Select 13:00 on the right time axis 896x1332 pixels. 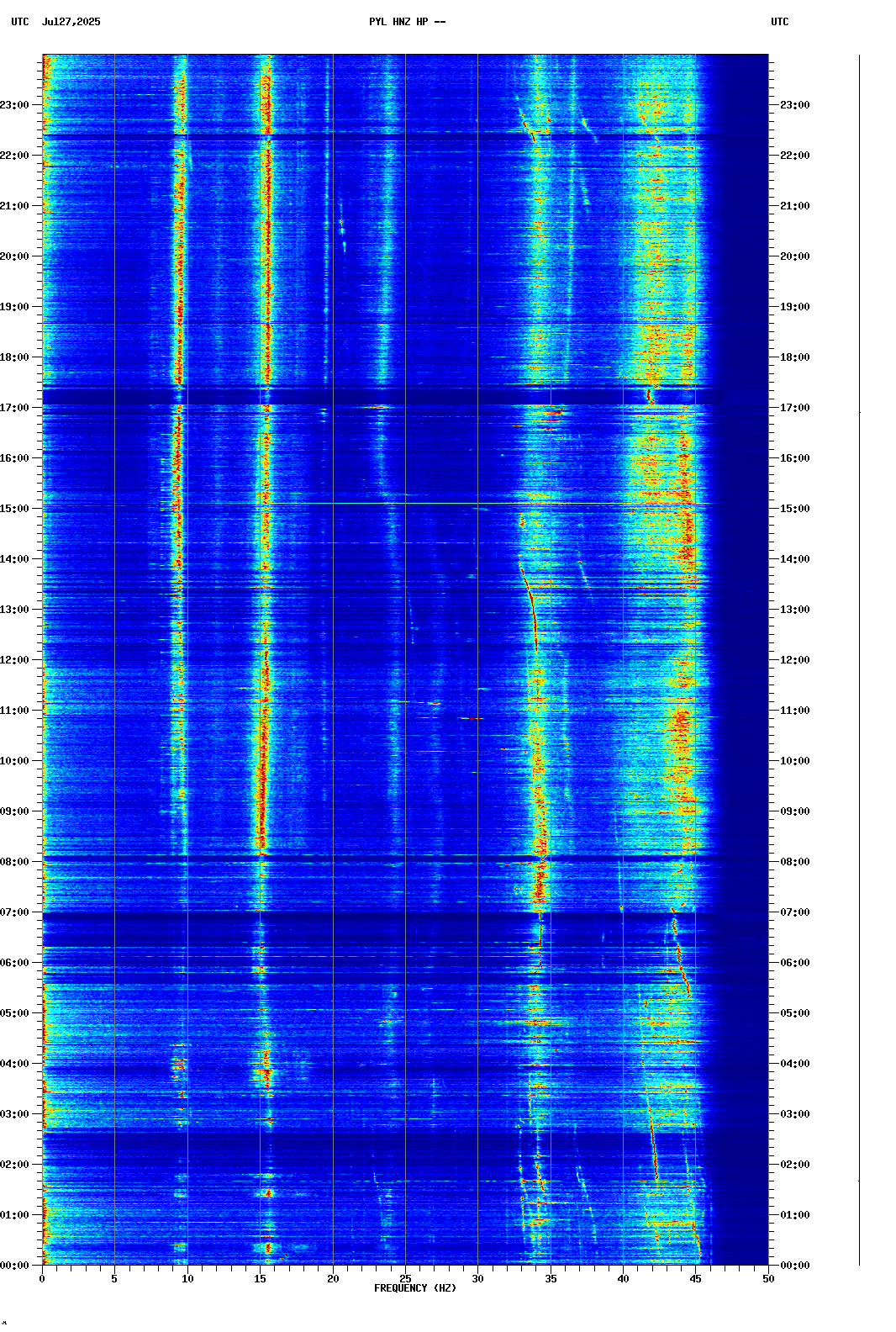(x=795, y=610)
